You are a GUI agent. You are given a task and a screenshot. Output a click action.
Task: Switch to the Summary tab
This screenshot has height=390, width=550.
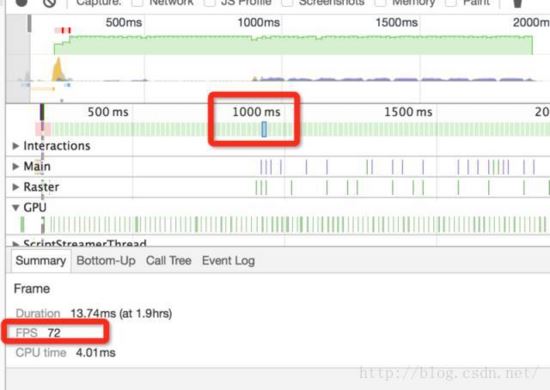point(41,261)
